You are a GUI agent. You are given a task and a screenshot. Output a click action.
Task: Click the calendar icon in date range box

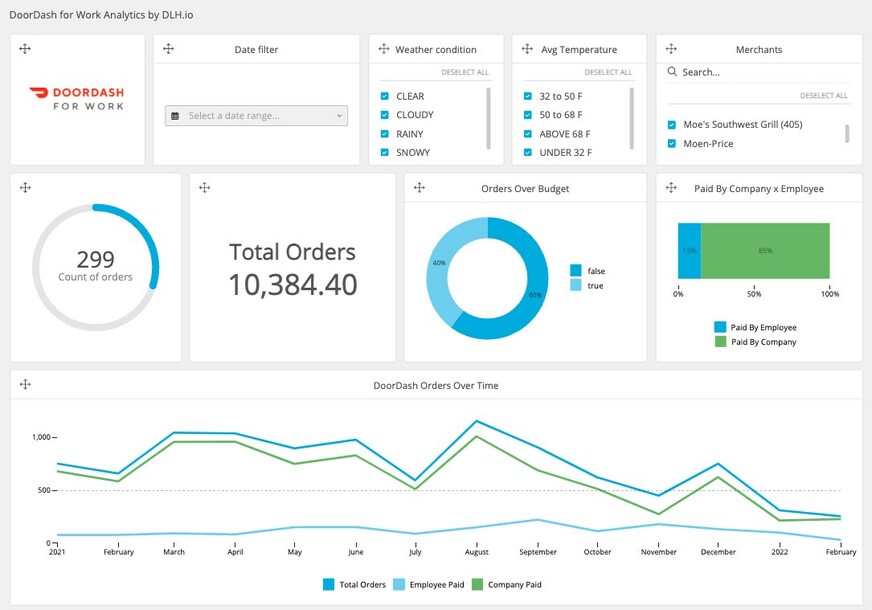175,116
